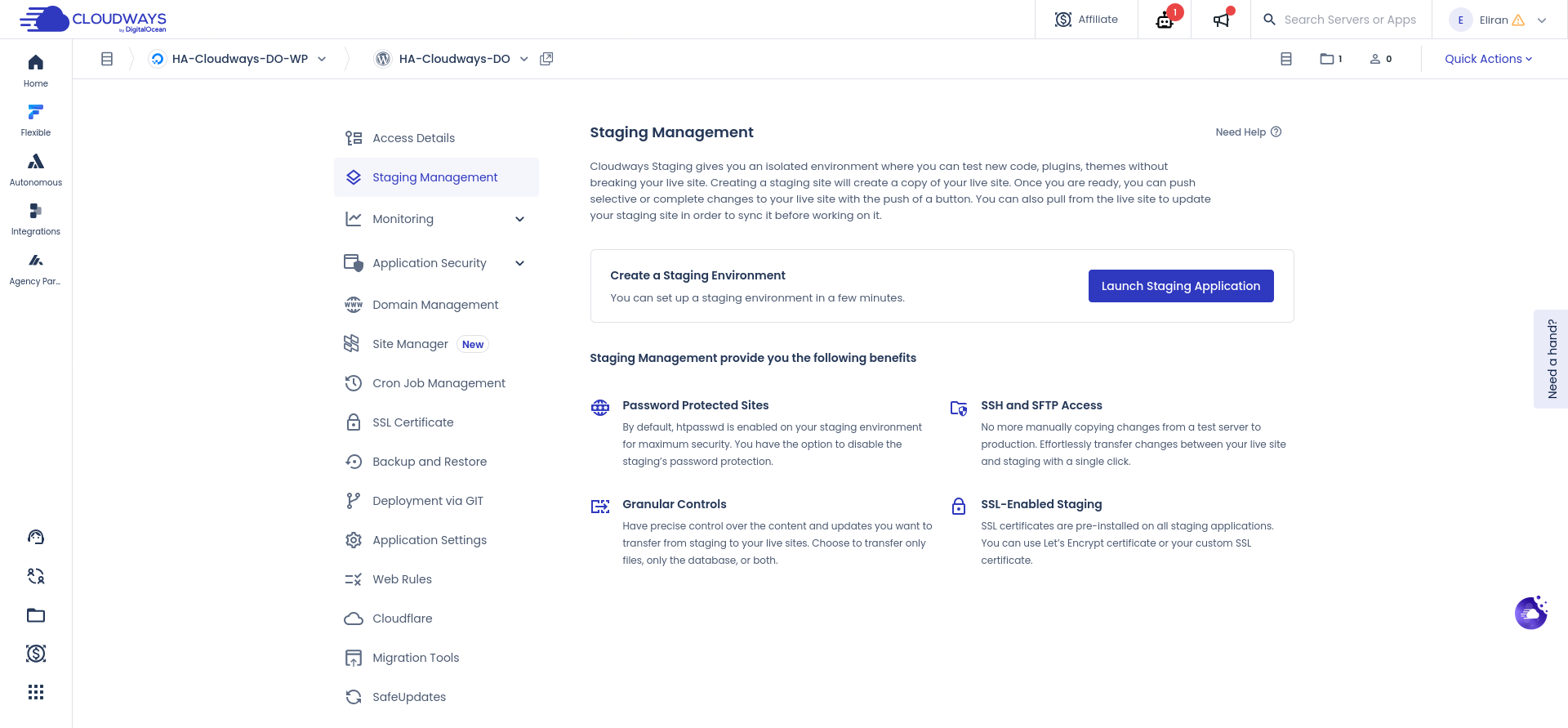Image resolution: width=1568 pixels, height=728 pixels.
Task: Open Cloudflare settings
Action: point(436,619)
